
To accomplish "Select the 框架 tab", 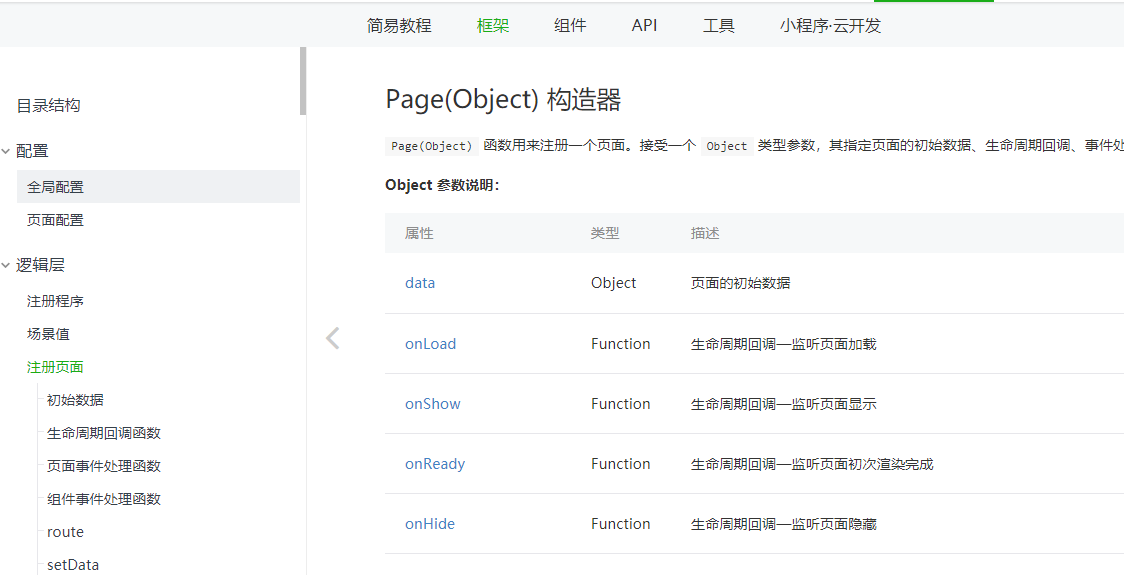I will tap(493, 26).
